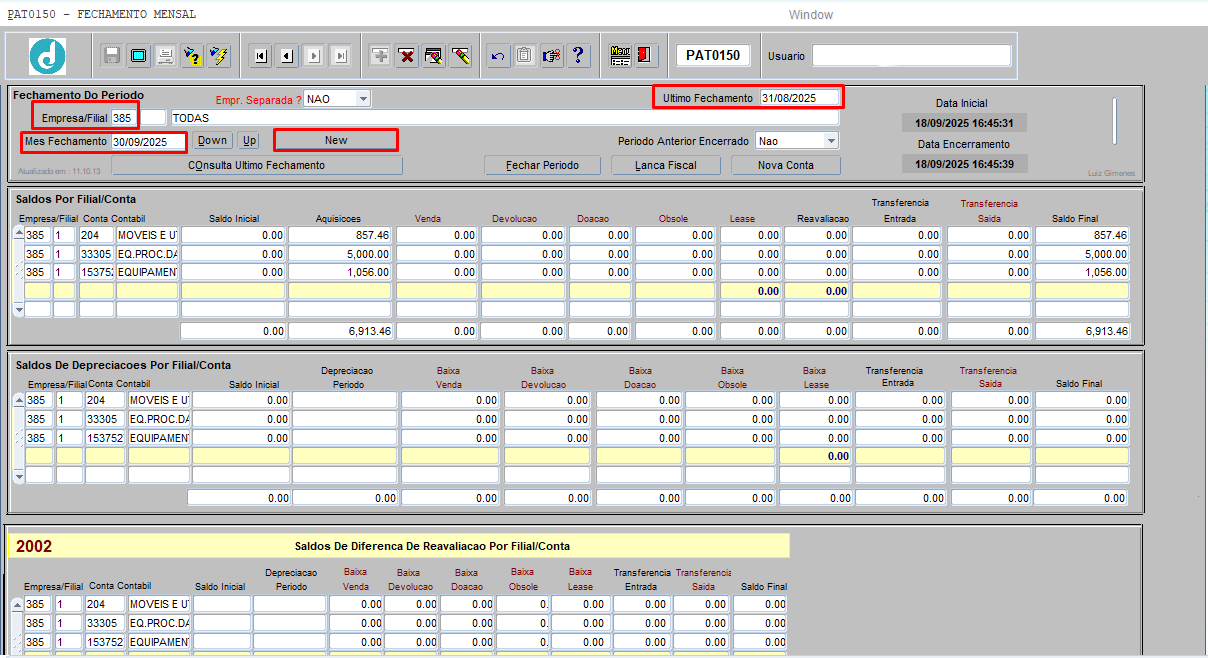Open the Periodo Anterior Encerrado dropdown

click(830, 141)
